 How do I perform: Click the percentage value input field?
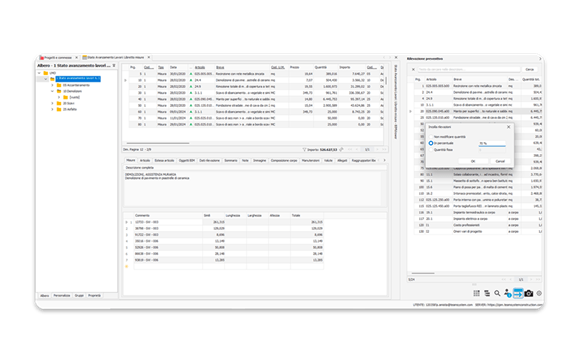[492, 143]
